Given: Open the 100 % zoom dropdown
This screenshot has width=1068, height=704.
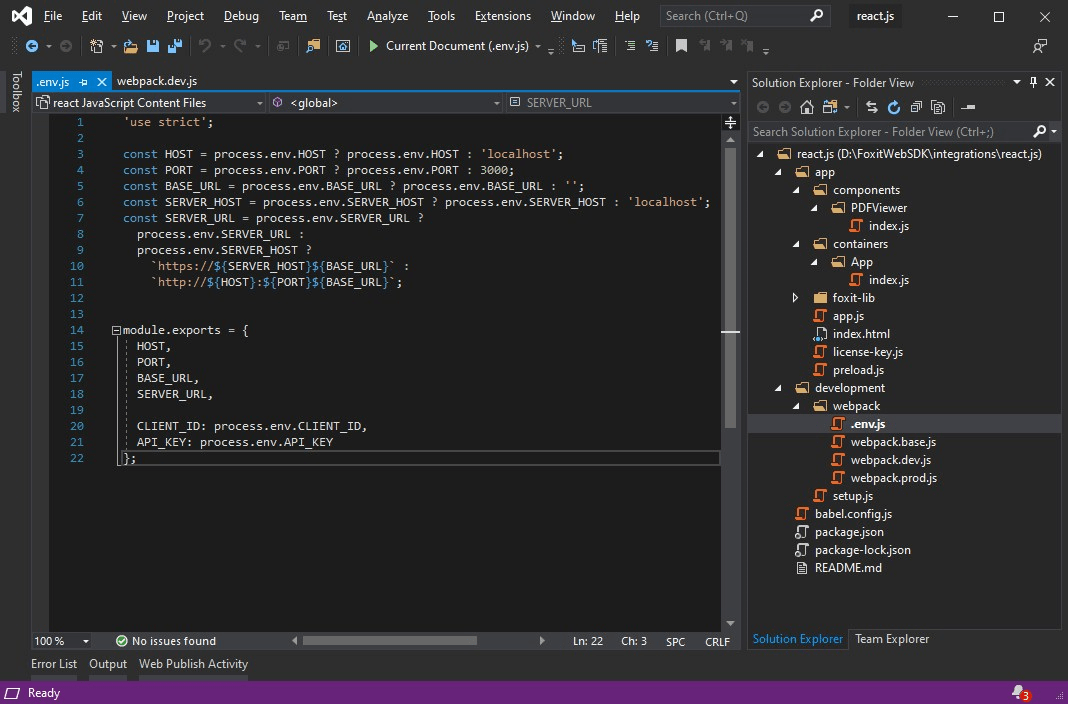Looking at the screenshot, I should (x=85, y=641).
